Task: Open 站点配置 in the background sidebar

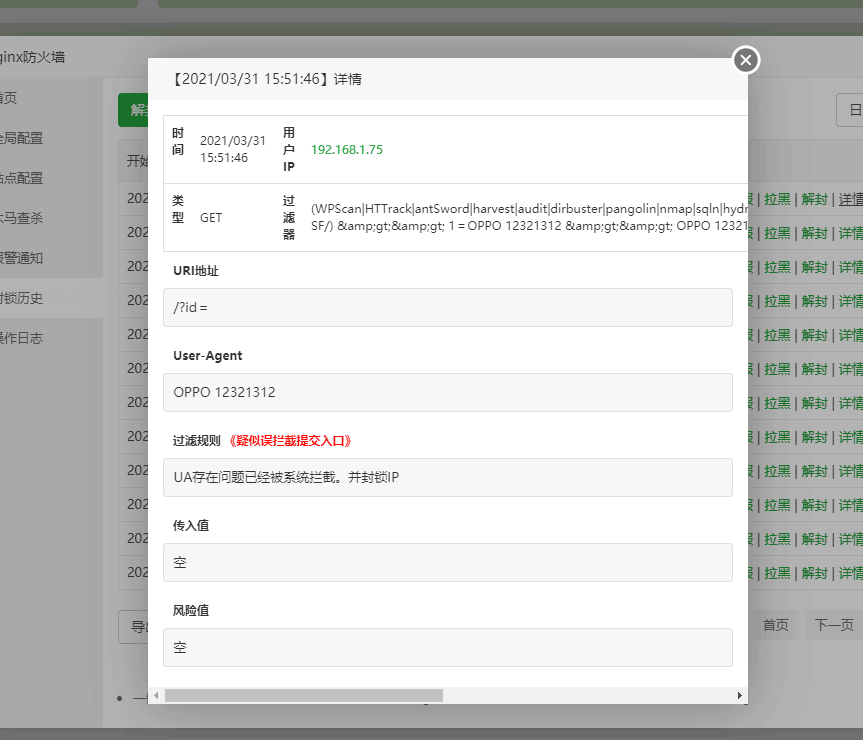Action: pyautogui.click(x=21, y=178)
